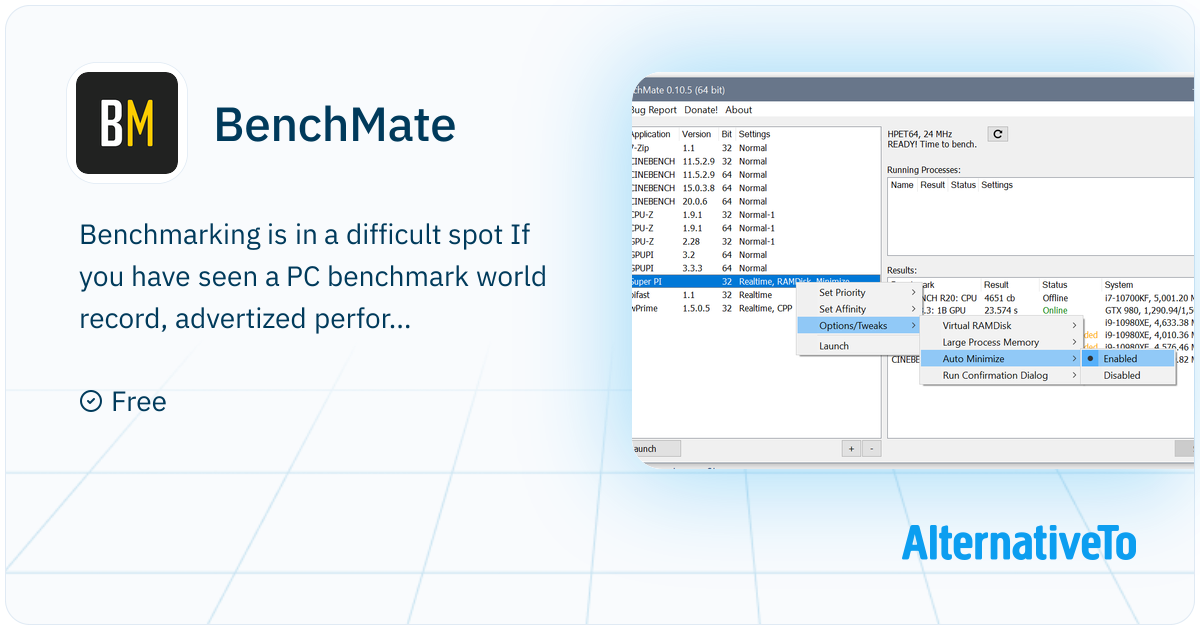Select the CINEBENCH 20.0.6 row
Viewport: 1200px width, 630px height.
tap(756, 201)
